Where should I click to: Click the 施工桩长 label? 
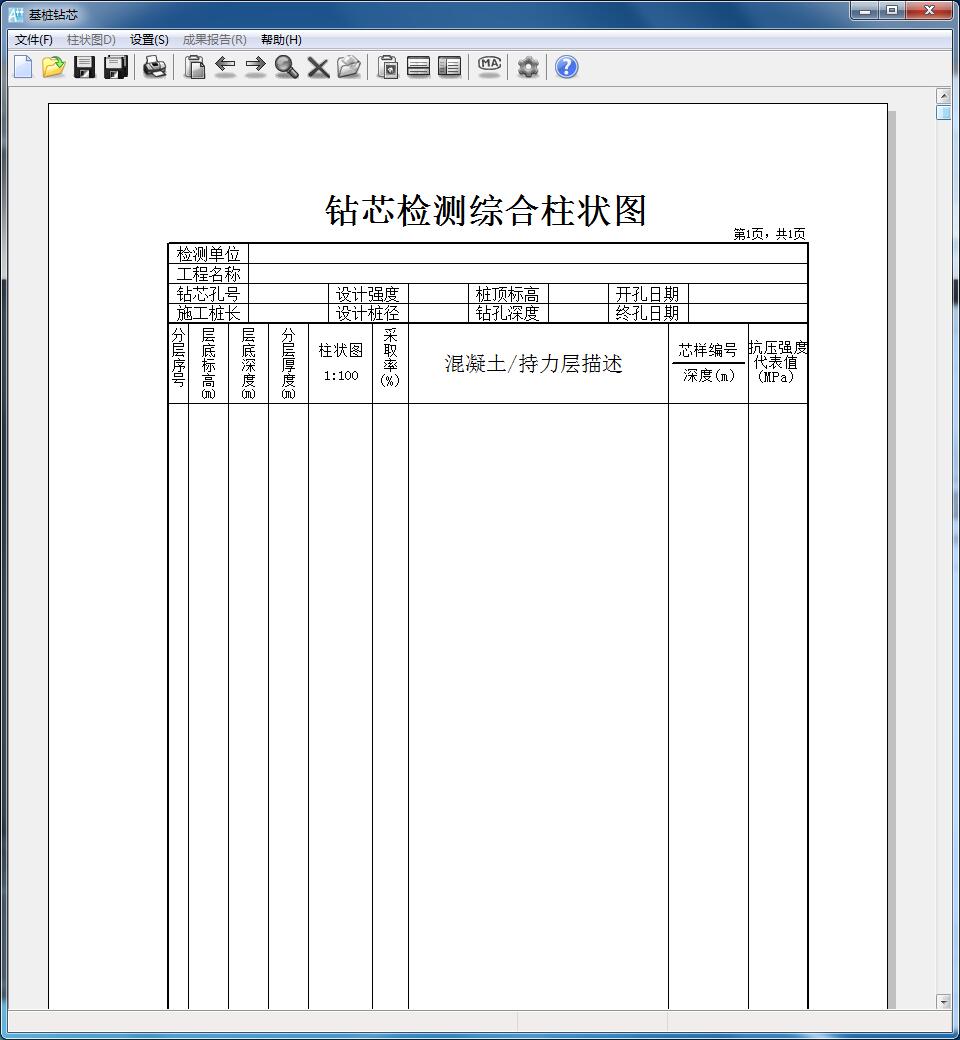[x=208, y=313]
